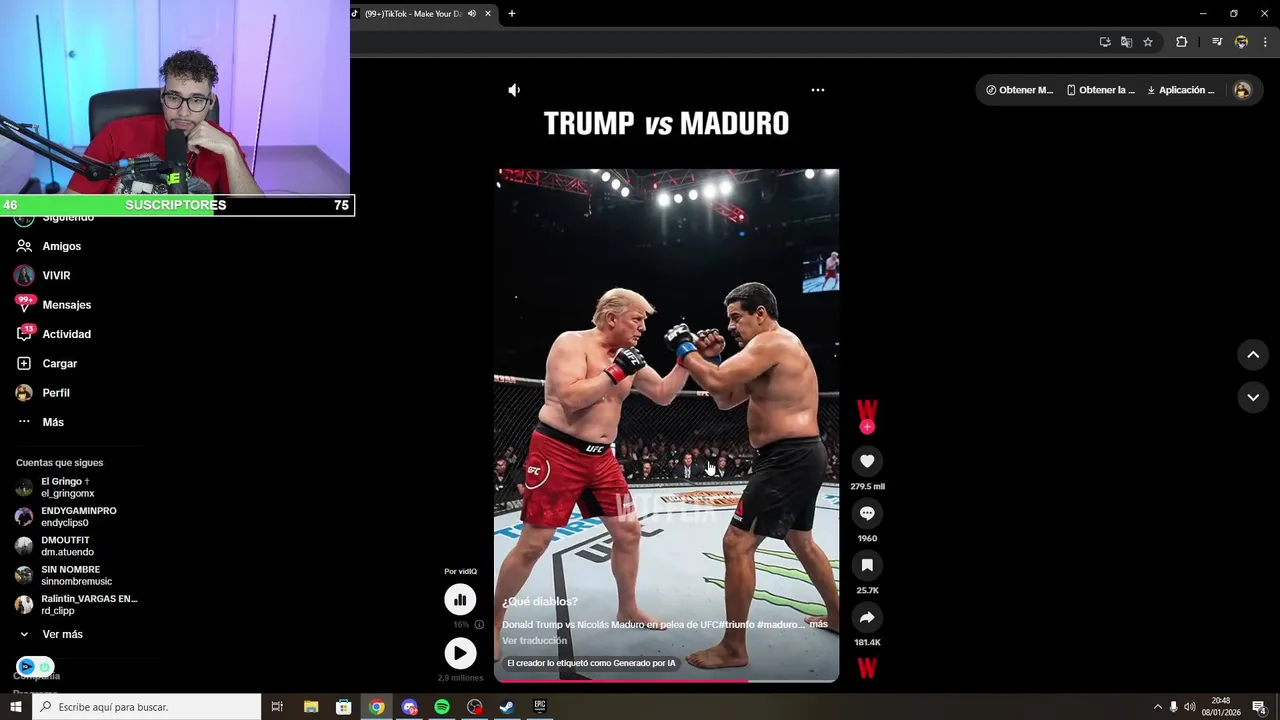The image size is (1280, 720).
Task: Open a new Chrome tab
Action: coord(512,14)
